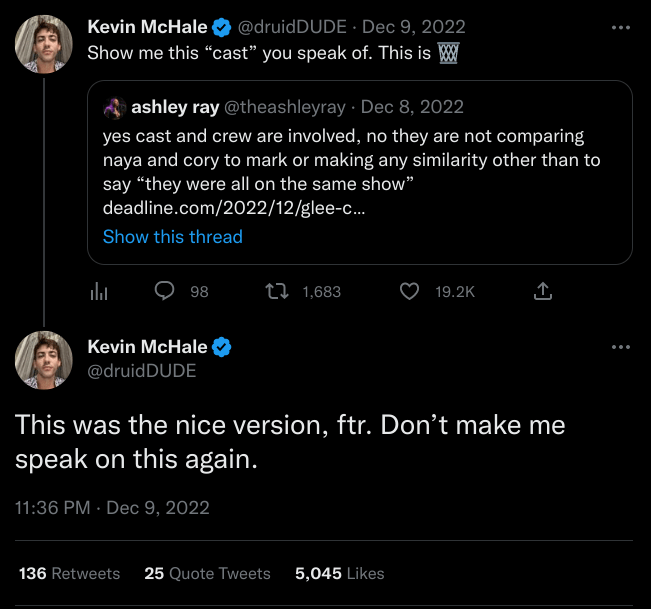Open Kevin McHale's lower profile picture
This screenshot has height=609, width=651.
pyautogui.click(x=43, y=362)
